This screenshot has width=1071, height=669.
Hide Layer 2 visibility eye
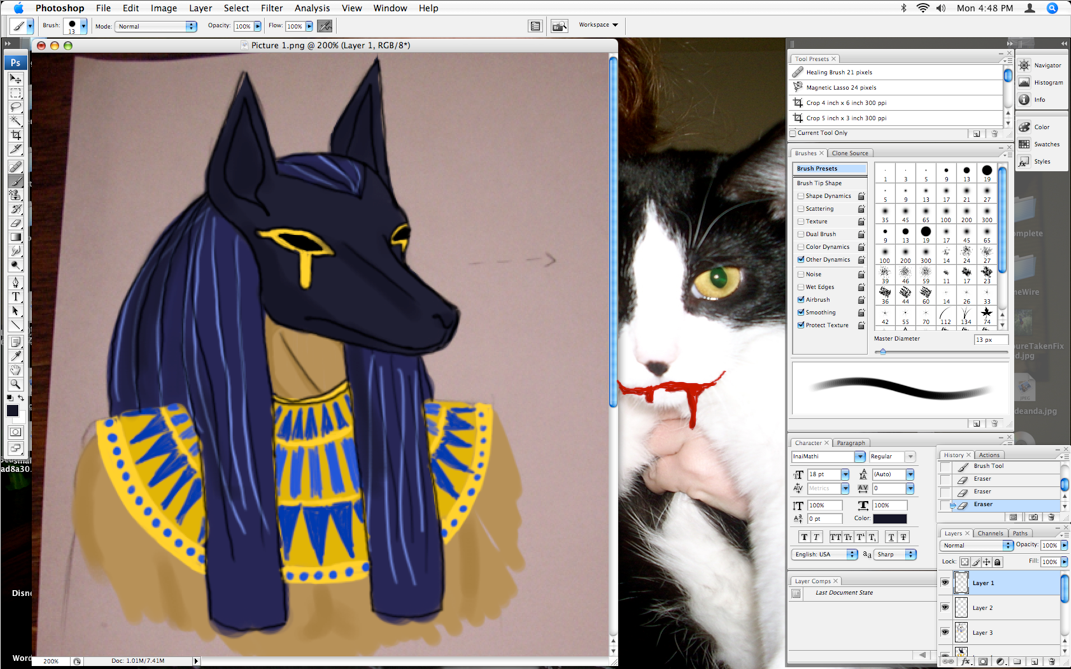945,607
